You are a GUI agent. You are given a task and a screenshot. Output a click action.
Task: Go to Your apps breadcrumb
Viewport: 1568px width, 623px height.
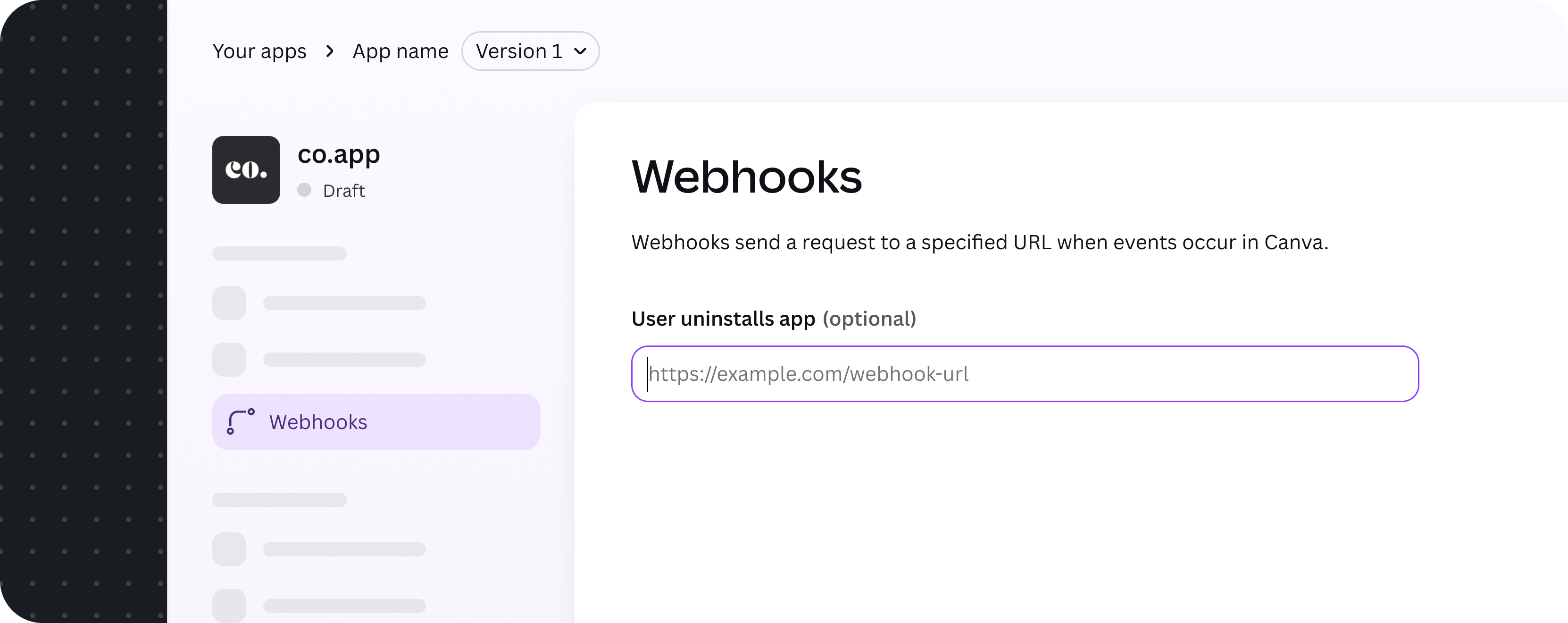click(x=259, y=52)
